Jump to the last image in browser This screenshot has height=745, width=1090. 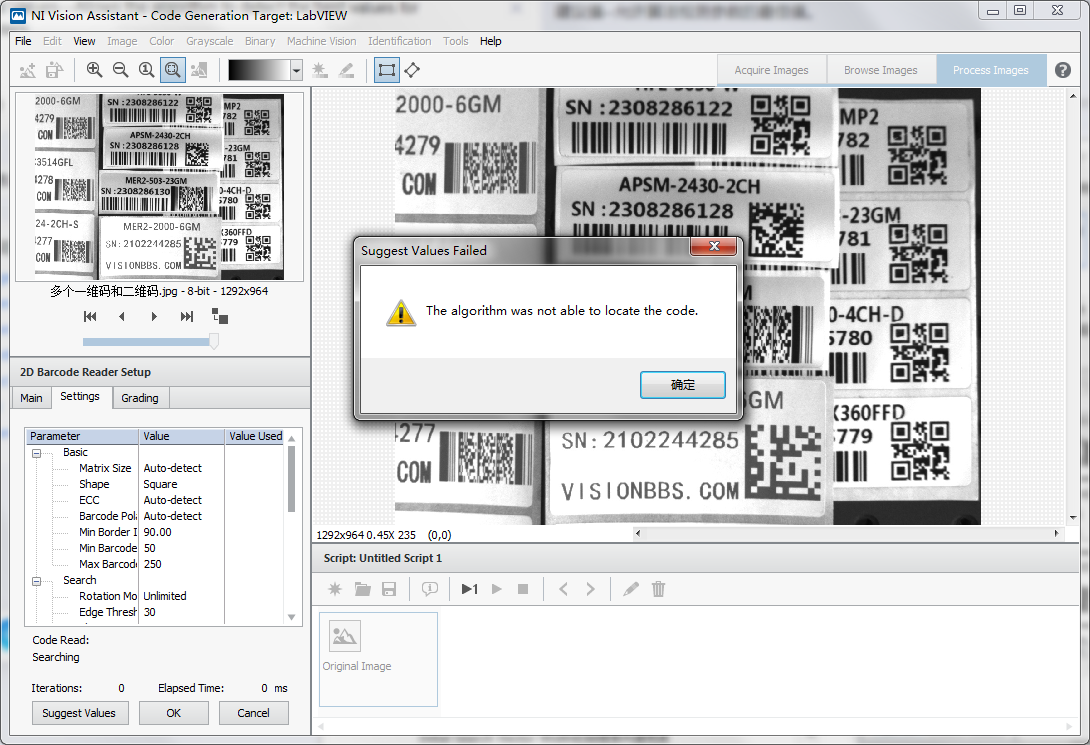point(186,317)
